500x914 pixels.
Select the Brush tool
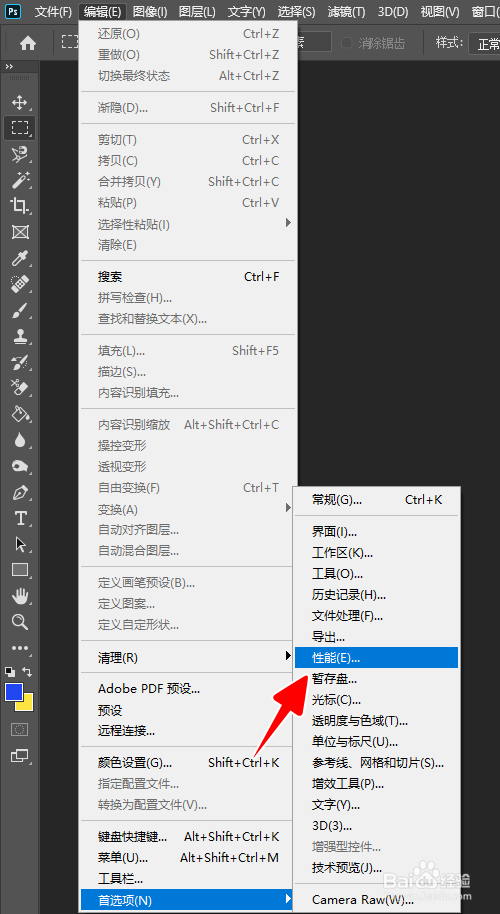(x=20, y=311)
